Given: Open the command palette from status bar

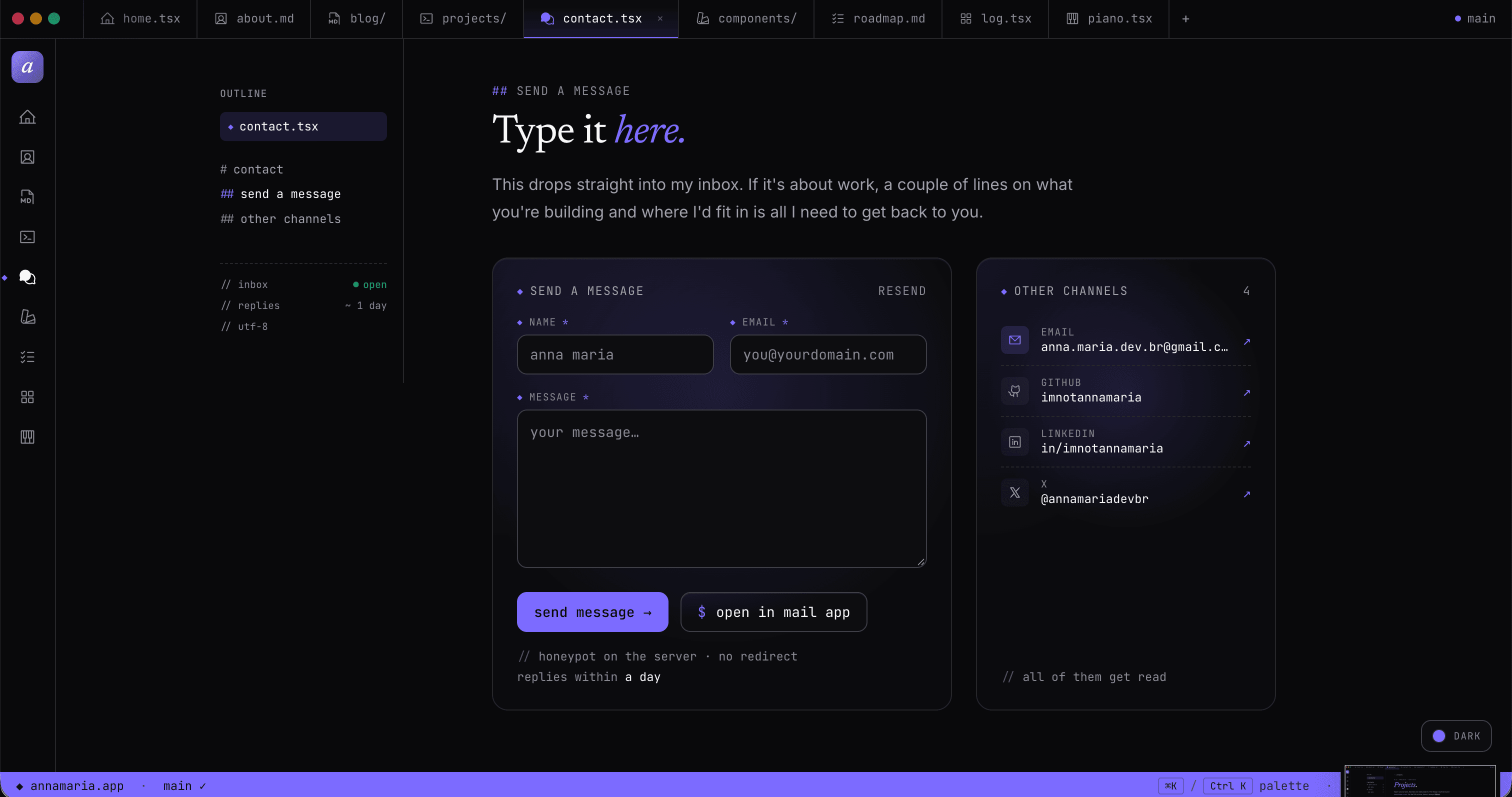Looking at the screenshot, I should click(x=1234, y=786).
